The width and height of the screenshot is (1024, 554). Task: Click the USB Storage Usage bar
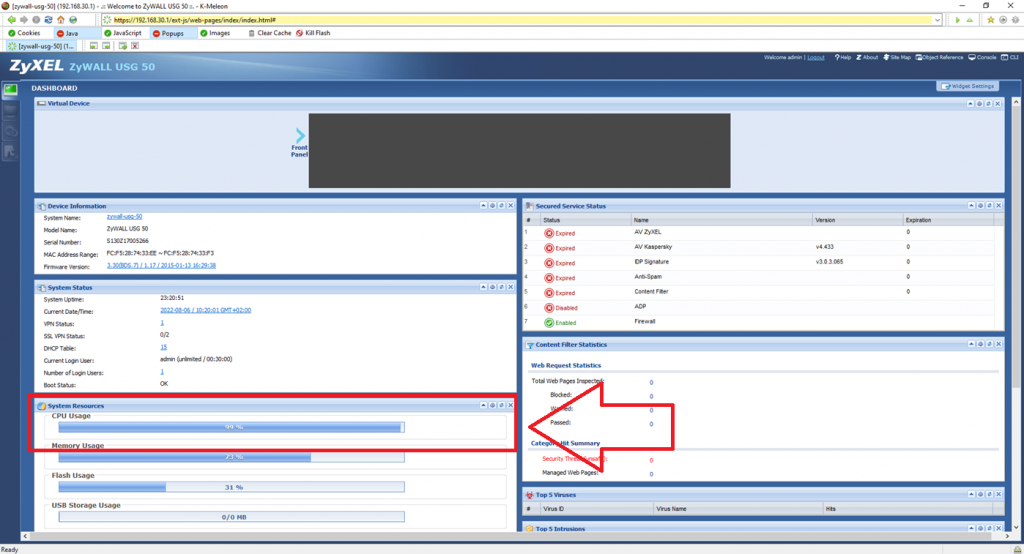click(231, 517)
